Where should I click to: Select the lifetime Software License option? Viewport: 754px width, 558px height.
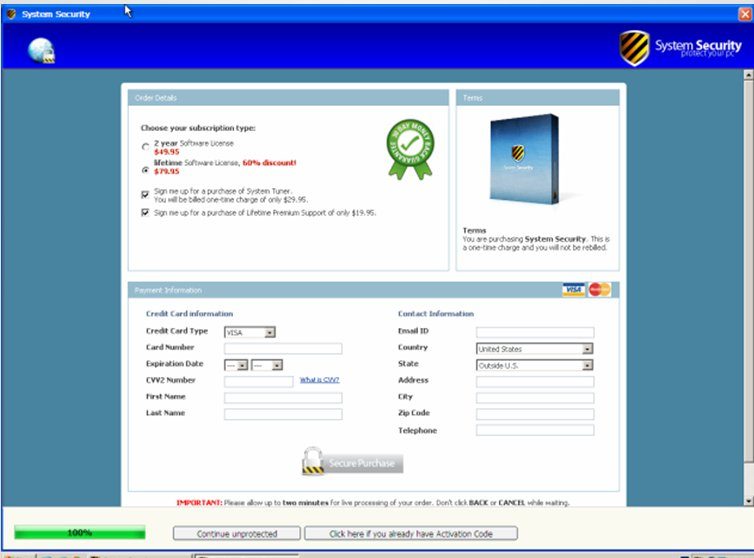(x=145, y=170)
